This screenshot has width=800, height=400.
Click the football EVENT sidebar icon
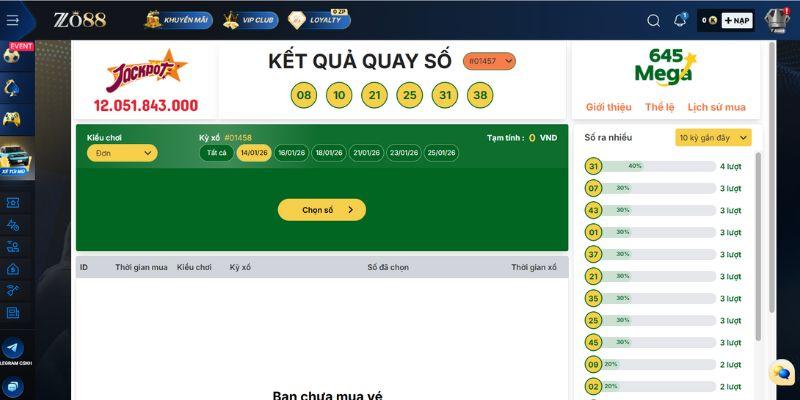tap(14, 55)
